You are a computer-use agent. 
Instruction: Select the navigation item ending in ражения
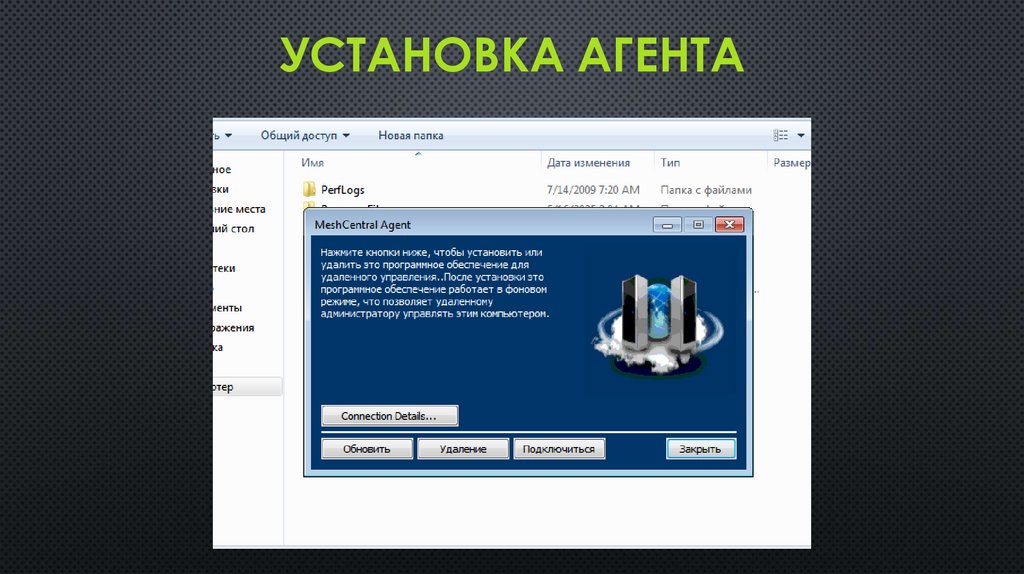[x=234, y=328]
